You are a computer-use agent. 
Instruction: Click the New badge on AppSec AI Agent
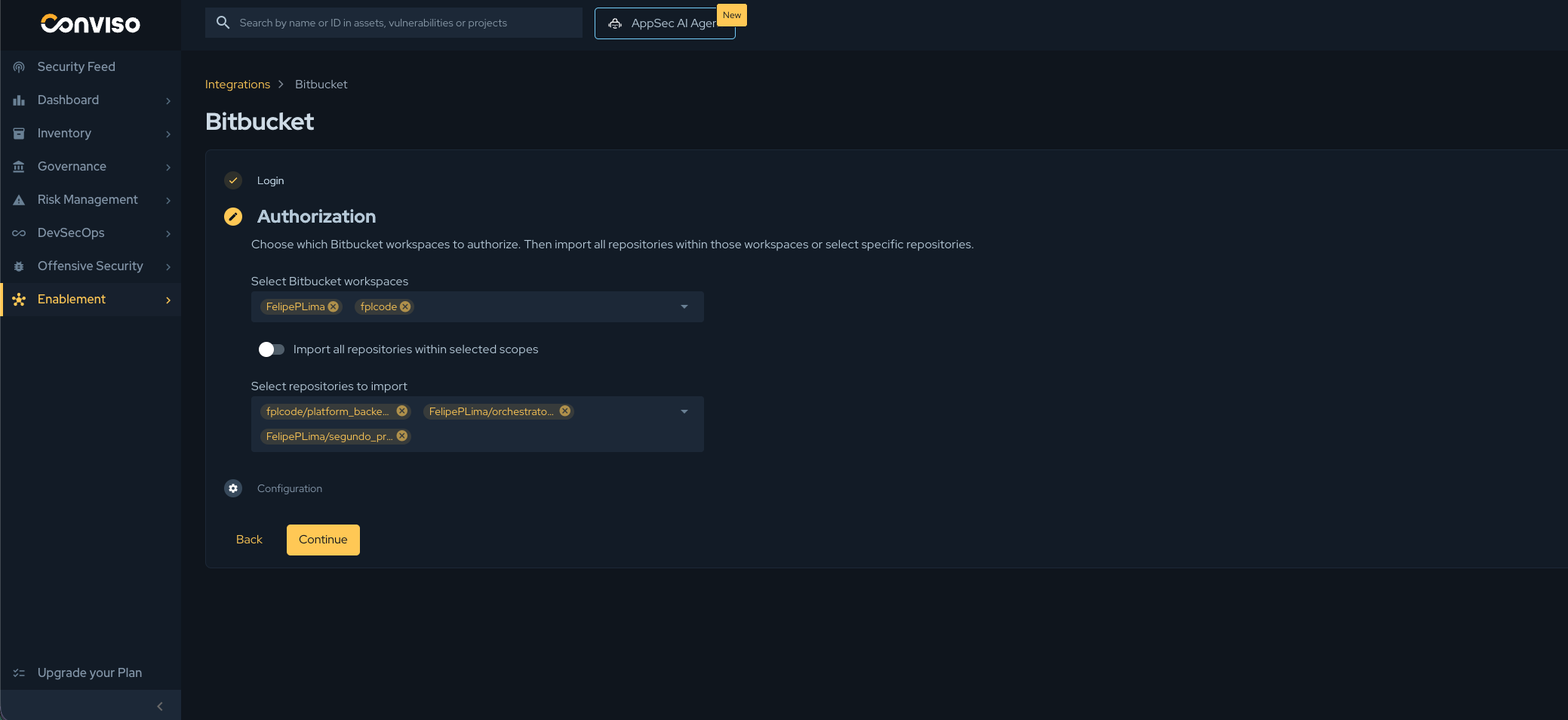[x=732, y=15]
